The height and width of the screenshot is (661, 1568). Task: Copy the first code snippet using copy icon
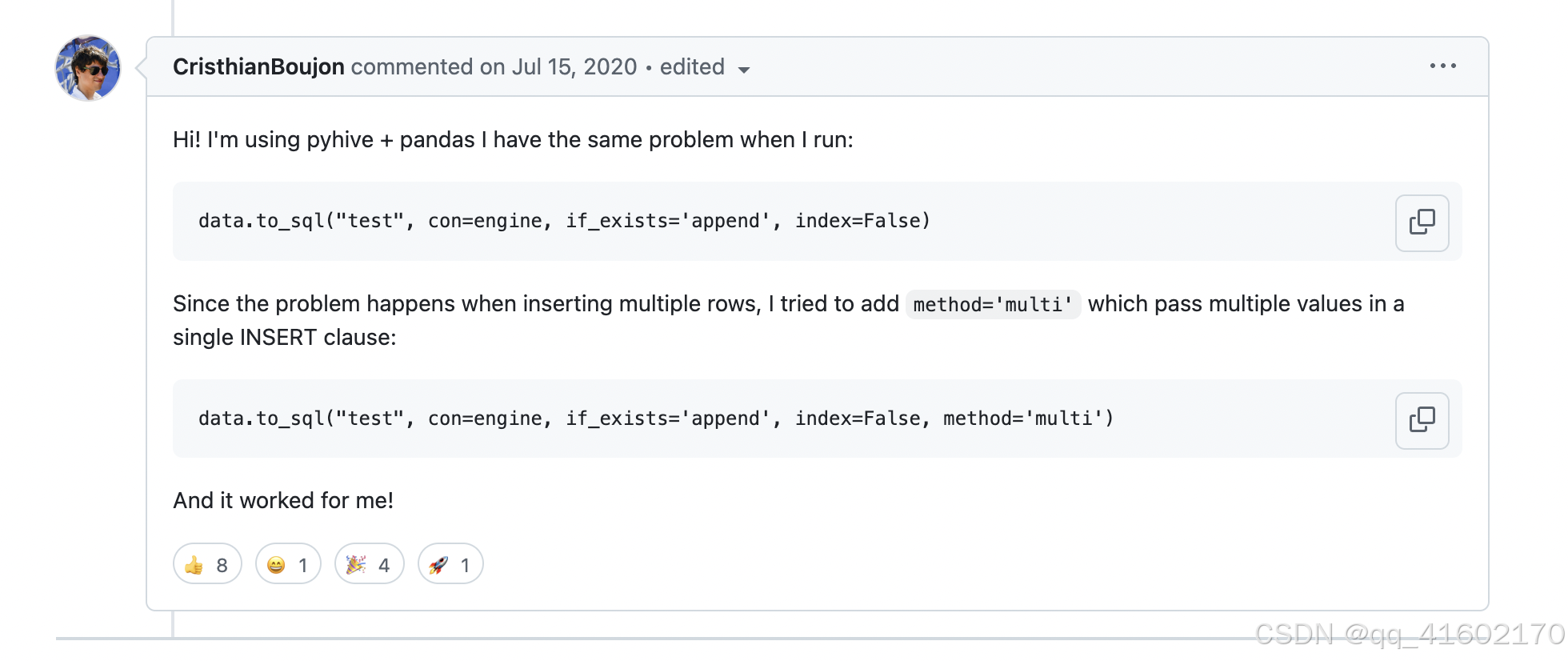(x=1422, y=222)
